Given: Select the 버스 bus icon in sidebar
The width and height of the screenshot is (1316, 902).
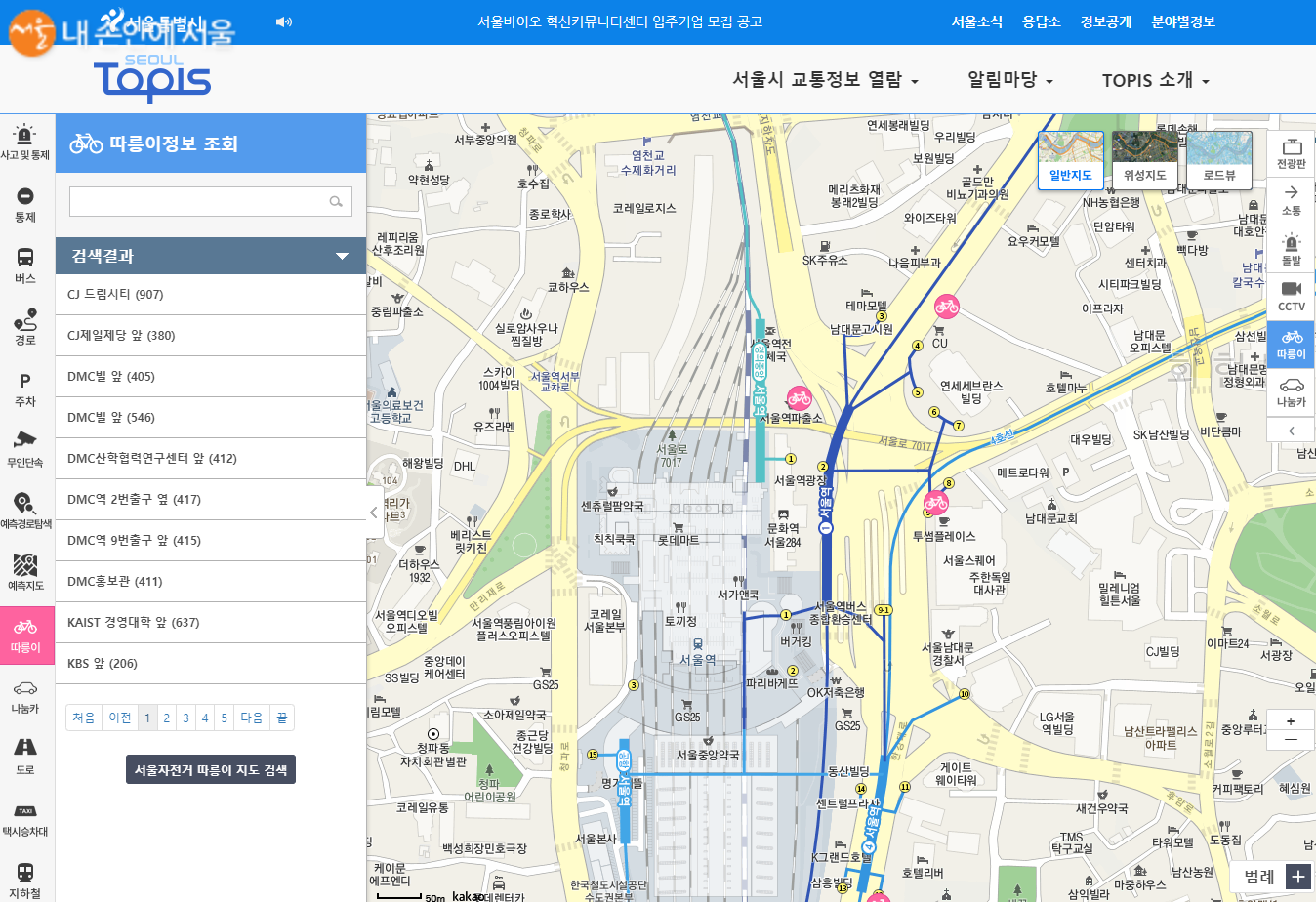Looking at the screenshot, I should click(24, 264).
